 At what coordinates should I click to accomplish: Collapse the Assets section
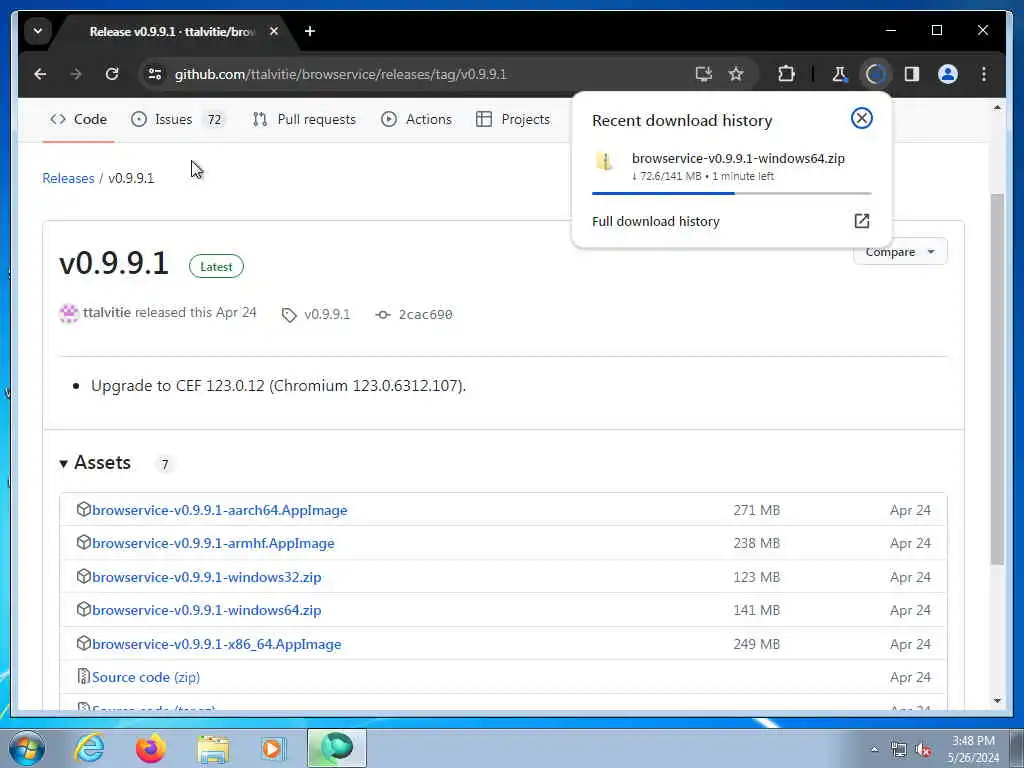coord(95,463)
